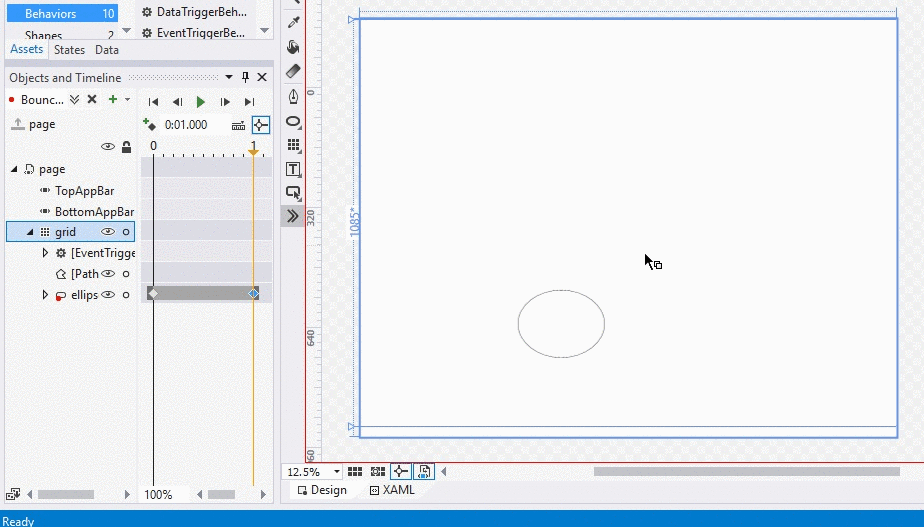Hide the Path element
The width and height of the screenshot is (924, 527).
(x=108, y=274)
